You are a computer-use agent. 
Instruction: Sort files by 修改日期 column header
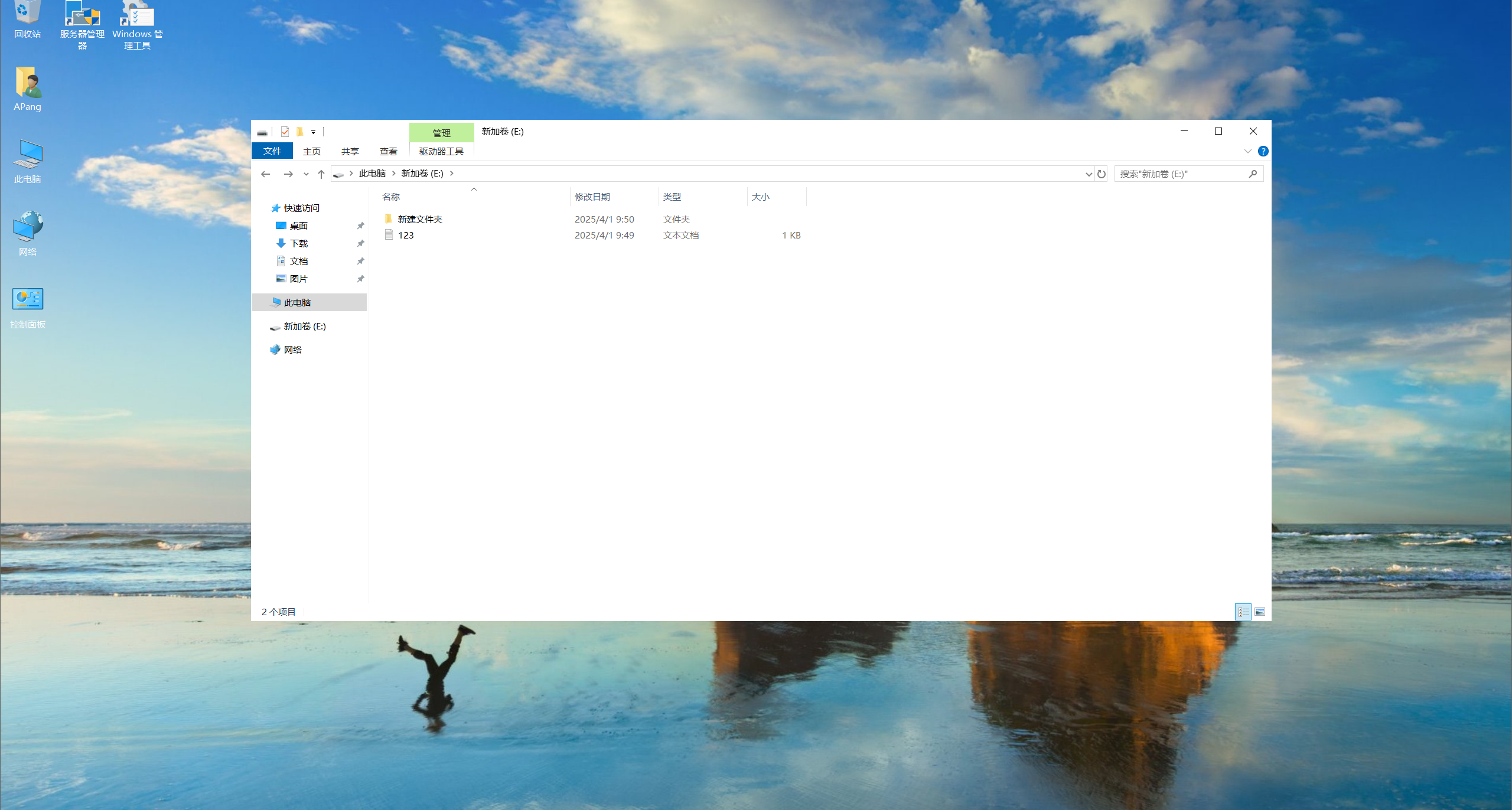coord(592,197)
